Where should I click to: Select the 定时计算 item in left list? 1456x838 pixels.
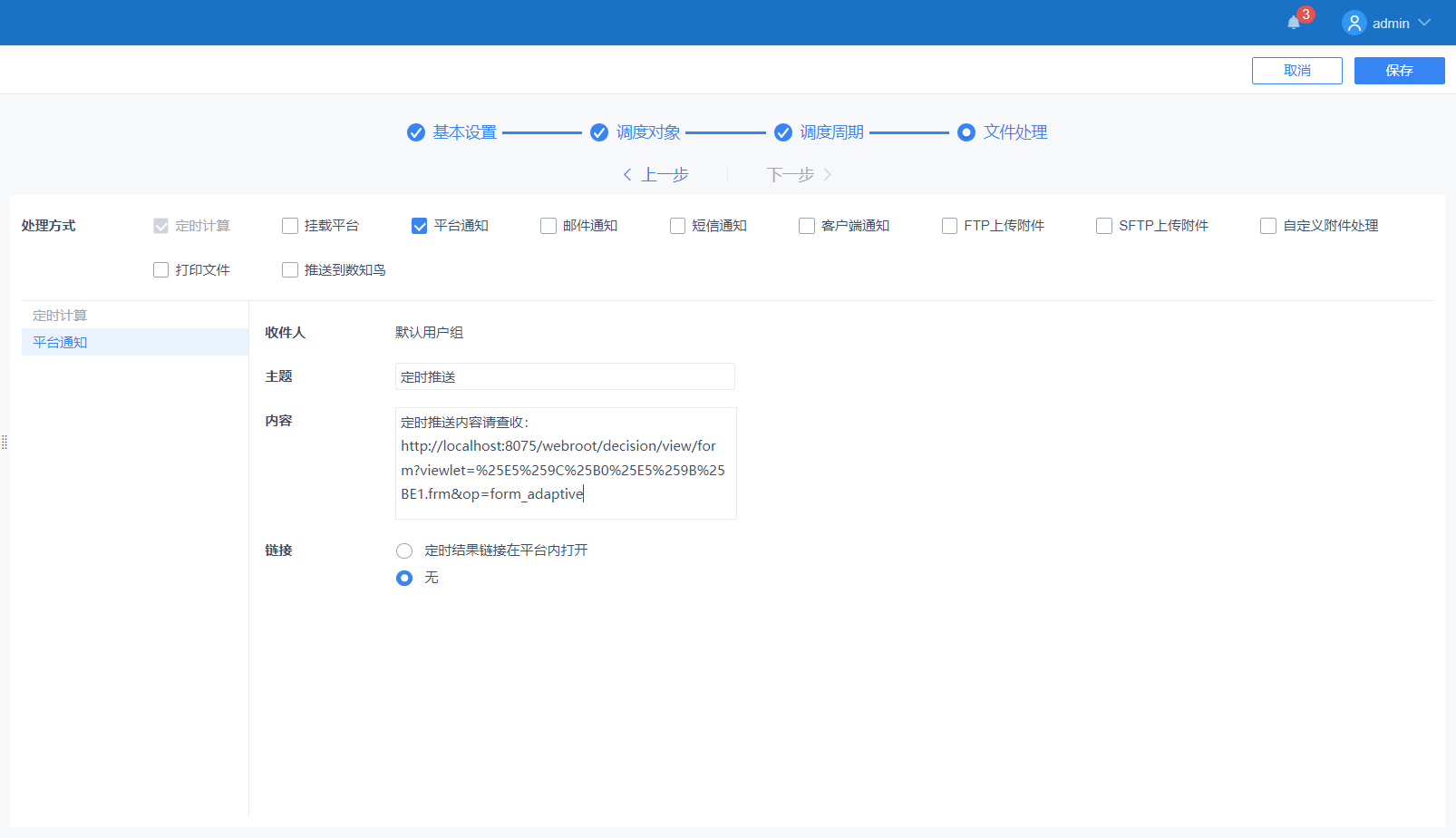(x=60, y=316)
